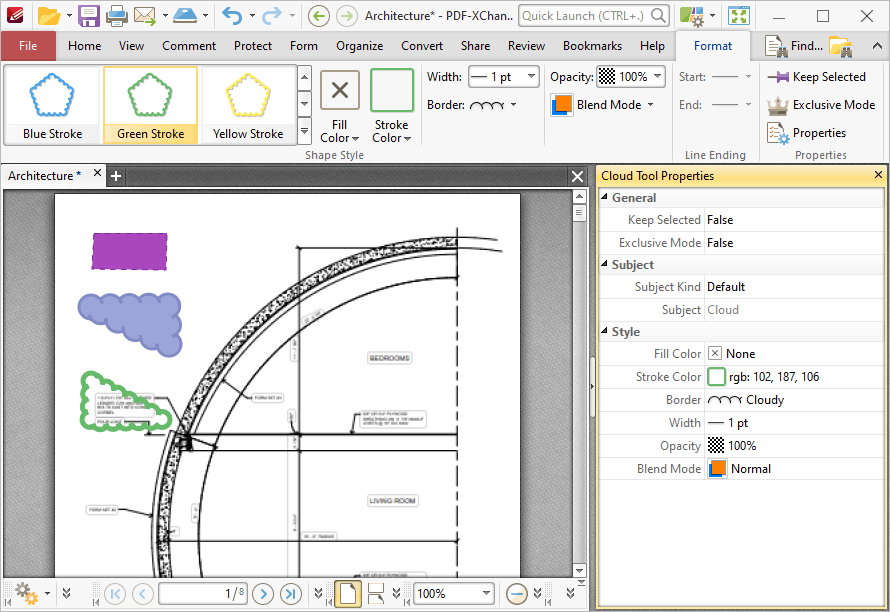This screenshot has width=890, height=612.
Task: Select the Green Stroke cloud style
Action: click(150, 105)
